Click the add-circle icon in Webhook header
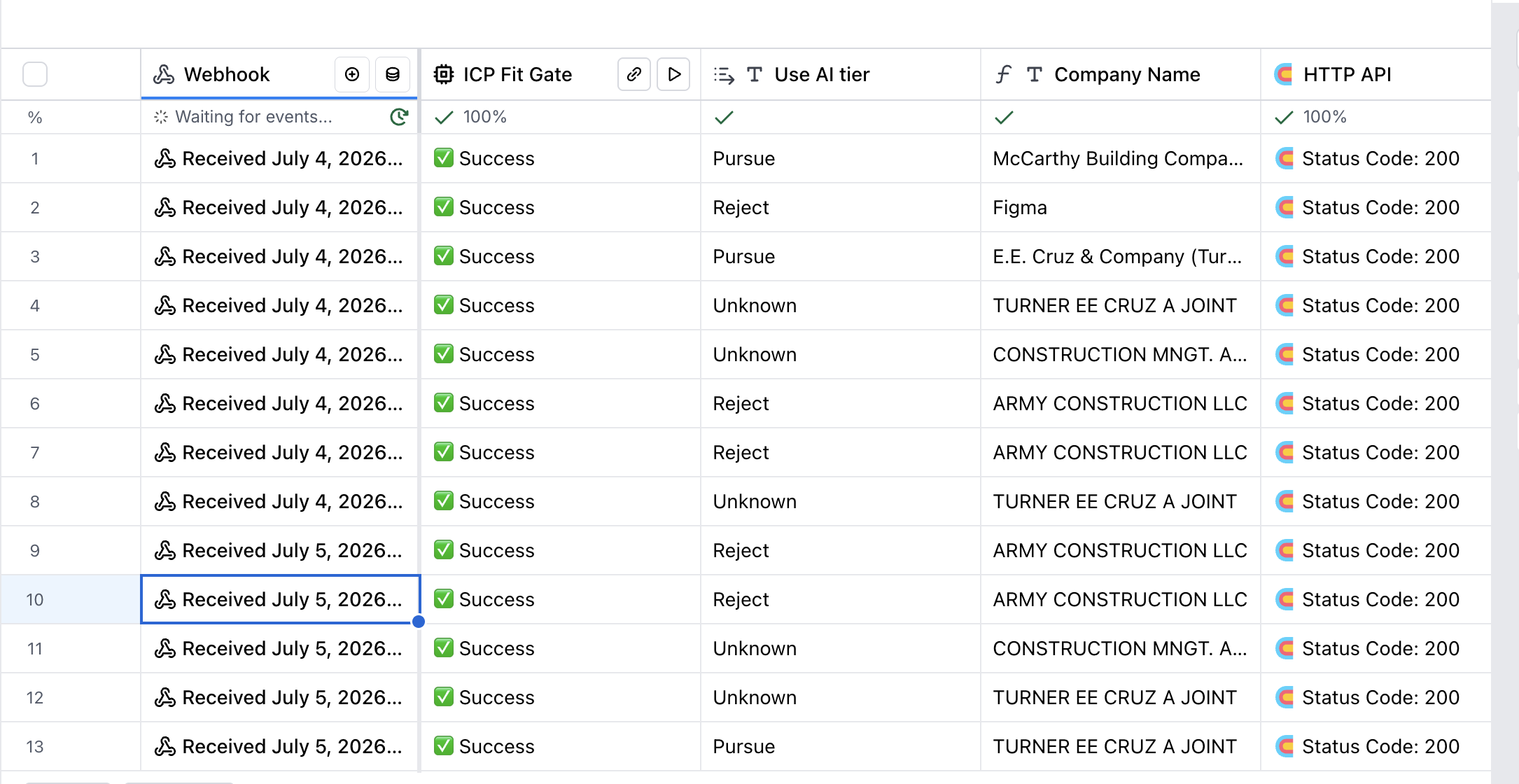 tap(352, 74)
